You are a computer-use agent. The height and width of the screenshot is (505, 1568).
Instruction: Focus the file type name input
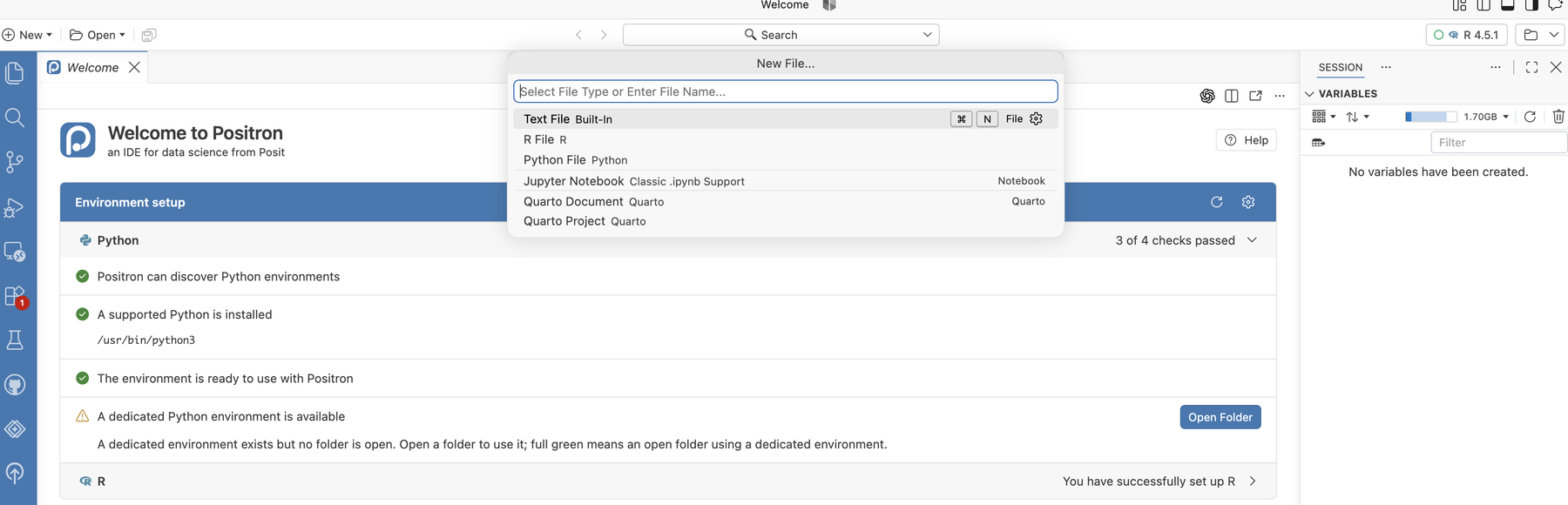coord(786,91)
